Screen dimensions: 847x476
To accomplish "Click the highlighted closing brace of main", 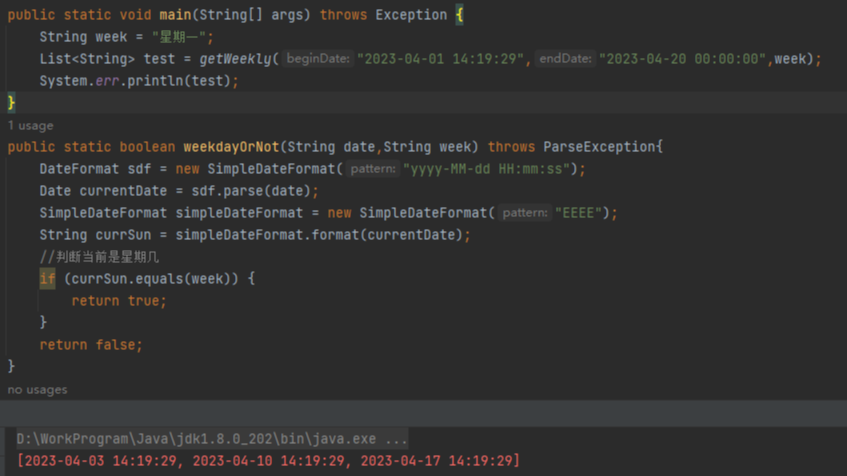I will click(11, 102).
